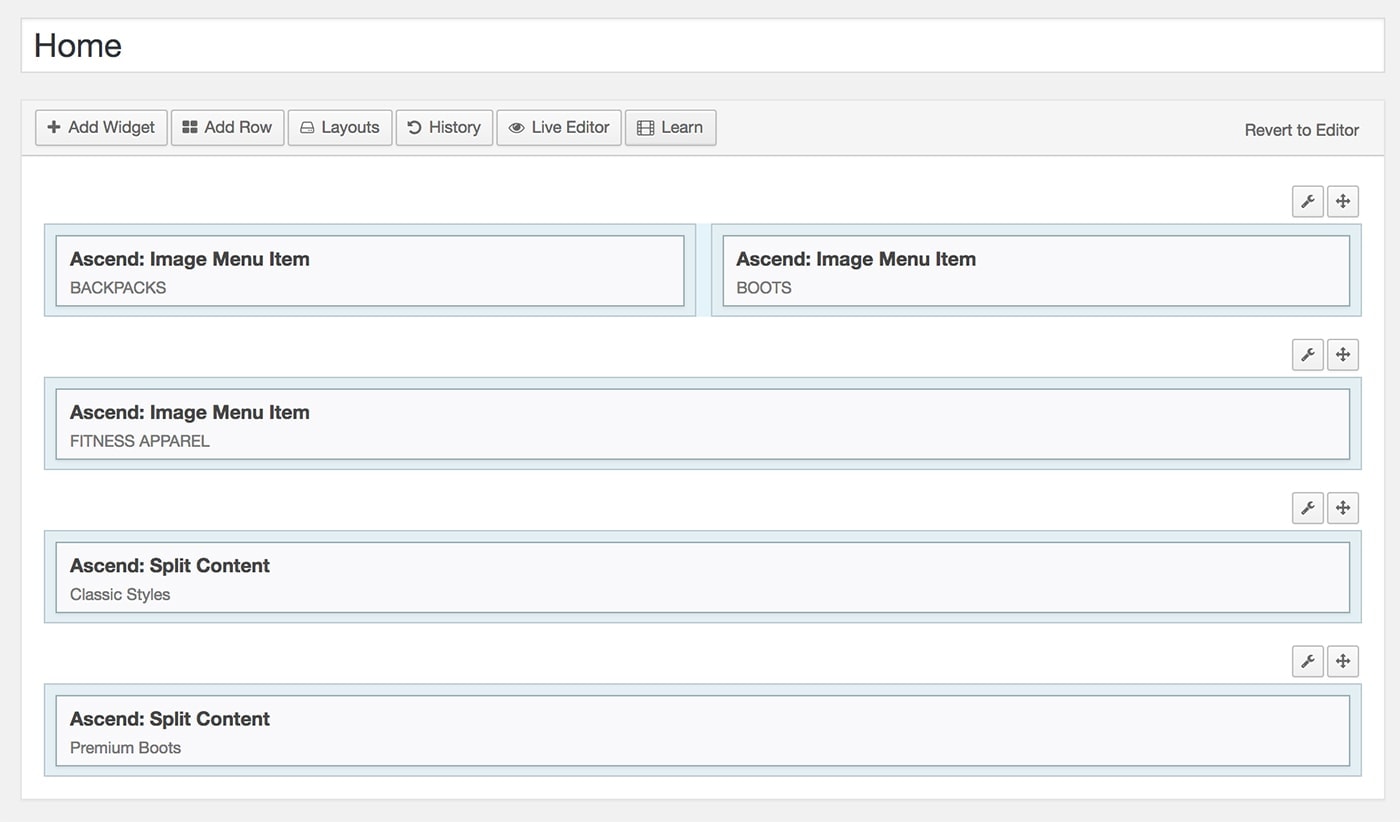Click the Home page title field
This screenshot has width=1400, height=822.
tap(702, 46)
